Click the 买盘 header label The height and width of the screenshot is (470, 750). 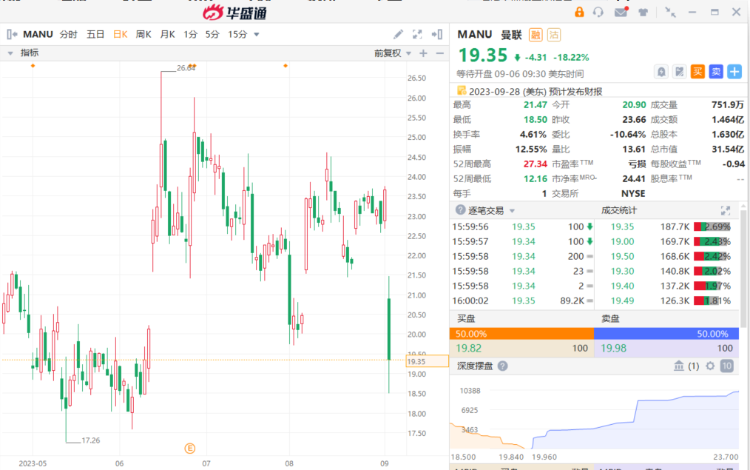point(466,318)
